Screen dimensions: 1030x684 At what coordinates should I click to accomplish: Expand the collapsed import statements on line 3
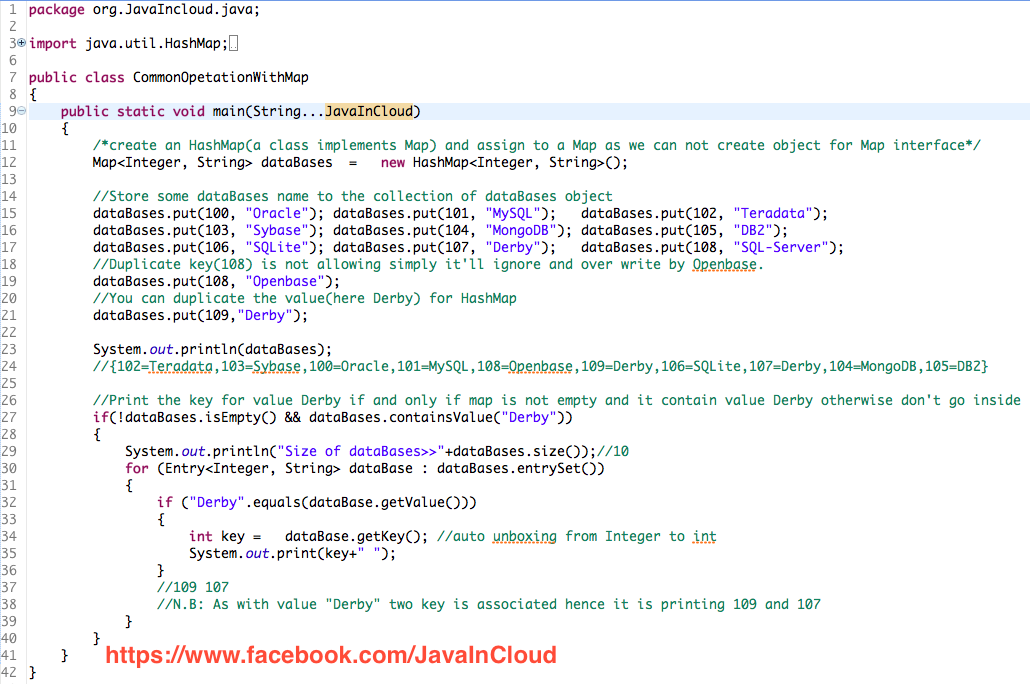point(20,43)
